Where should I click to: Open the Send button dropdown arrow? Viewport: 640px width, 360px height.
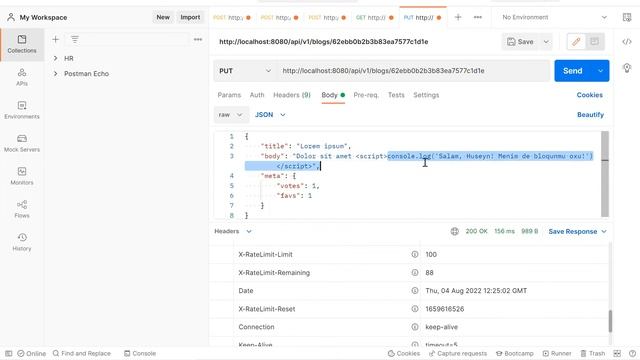pos(600,71)
